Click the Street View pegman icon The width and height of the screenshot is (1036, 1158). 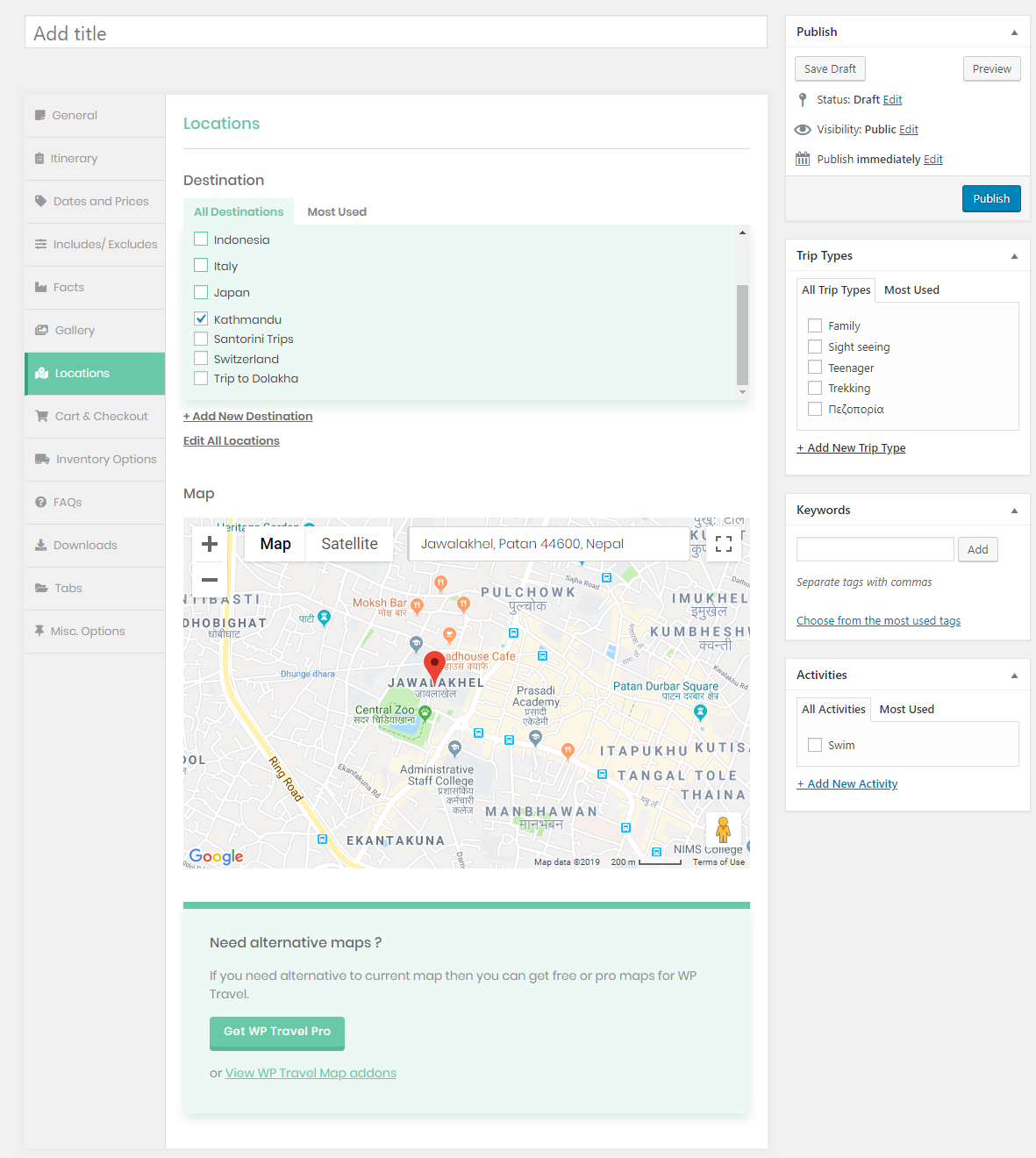(x=723, y=829)
